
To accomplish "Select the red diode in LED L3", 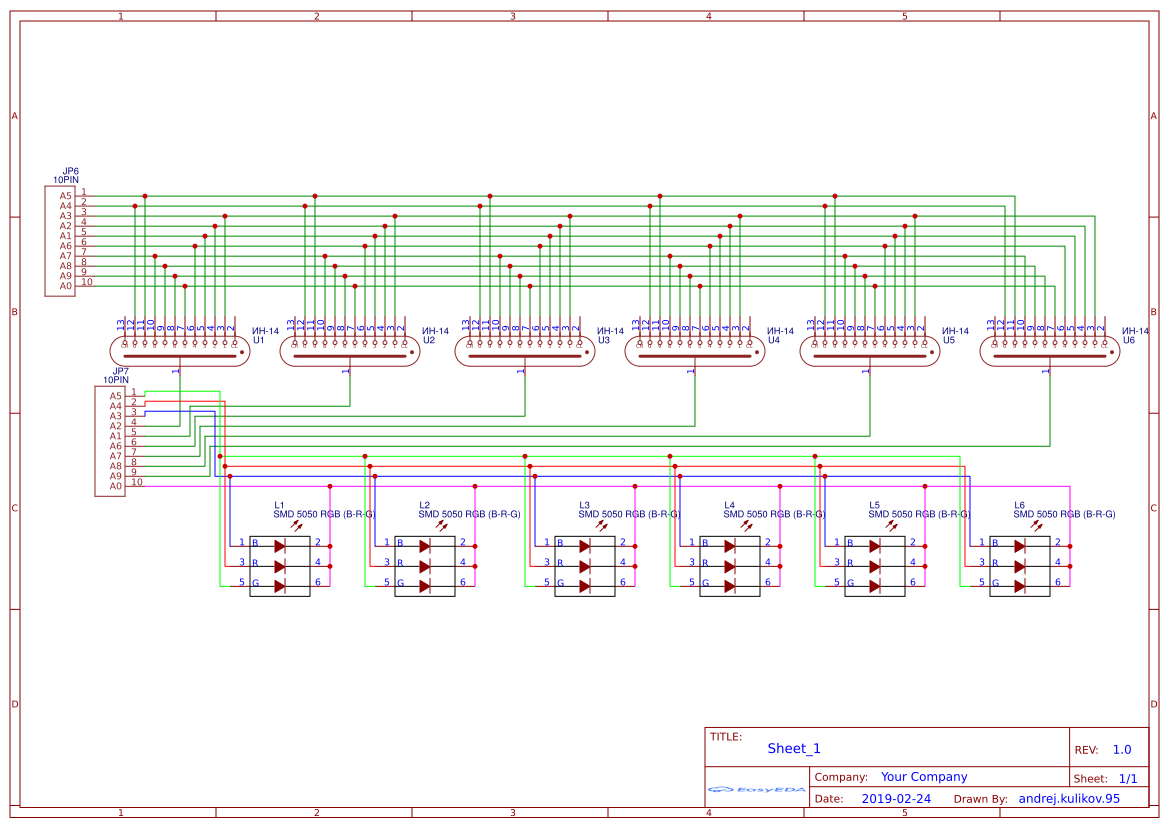I will [584, 566].
